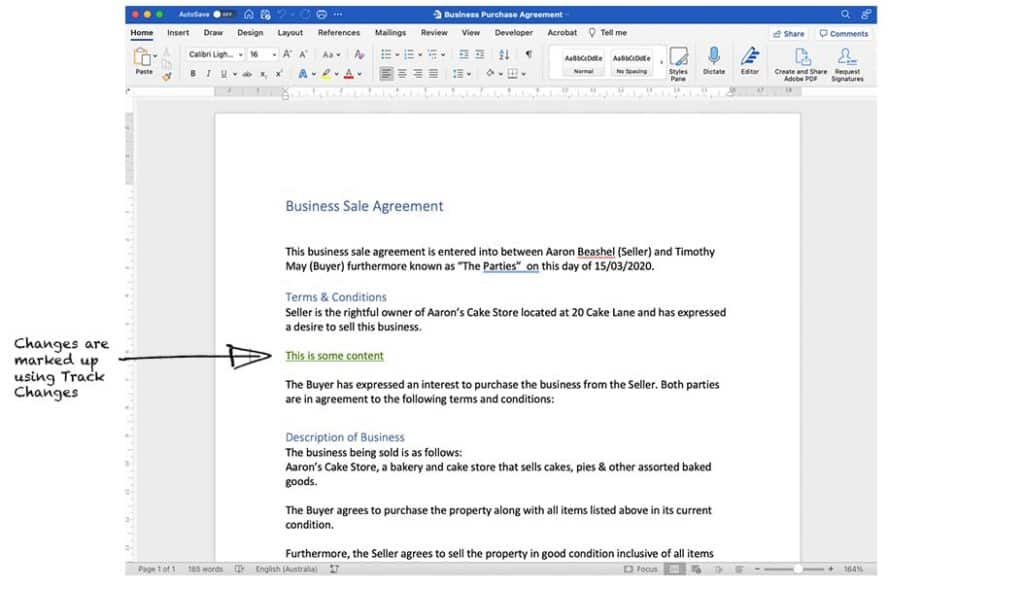
Task: Click the Request Signatures icon
Action: click(x=847, y=66)
